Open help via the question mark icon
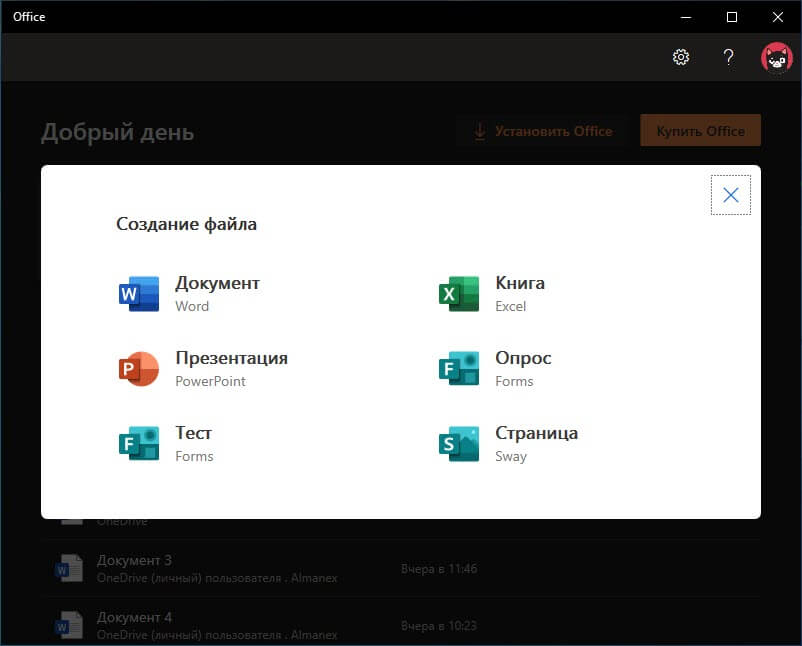 coord(729,57)
